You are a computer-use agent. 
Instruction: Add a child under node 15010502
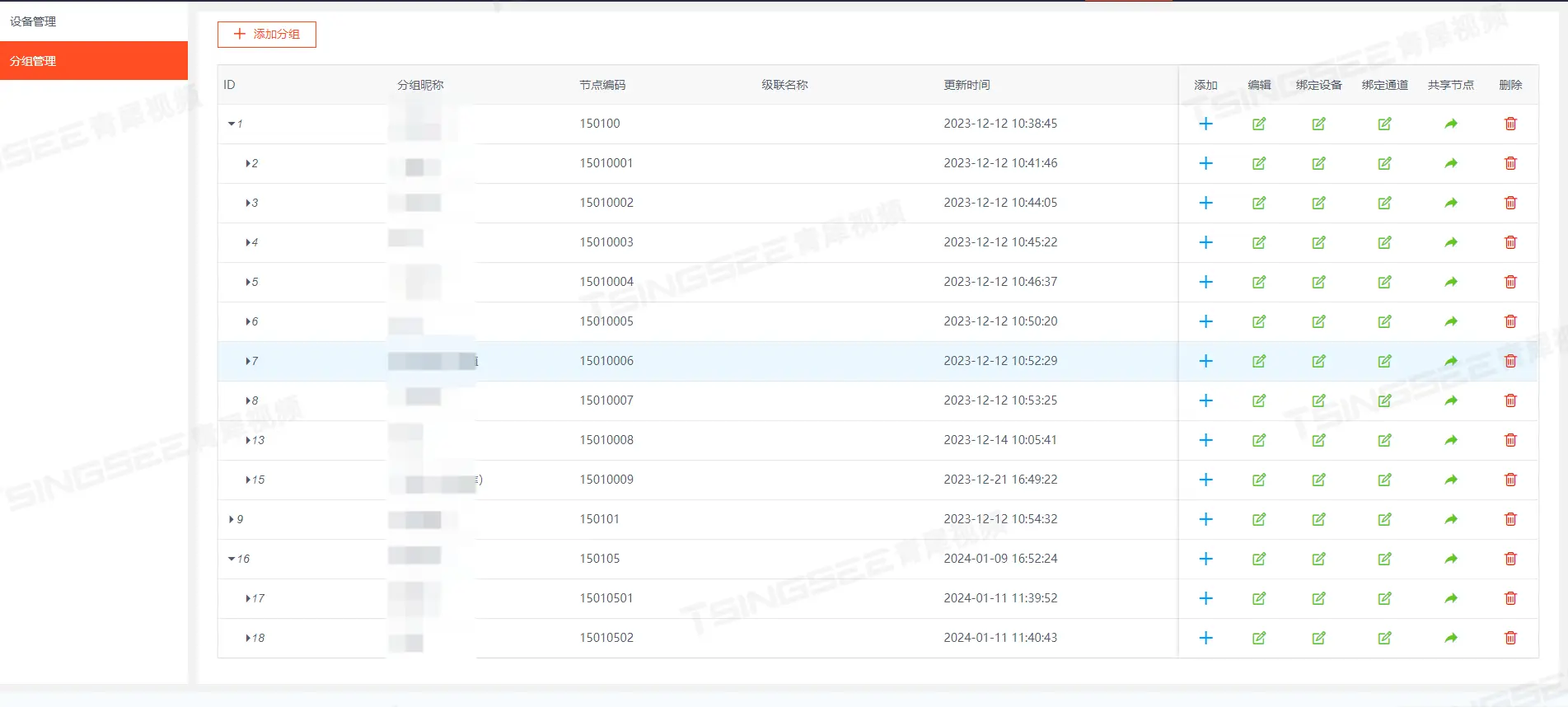click(1205, 638)
